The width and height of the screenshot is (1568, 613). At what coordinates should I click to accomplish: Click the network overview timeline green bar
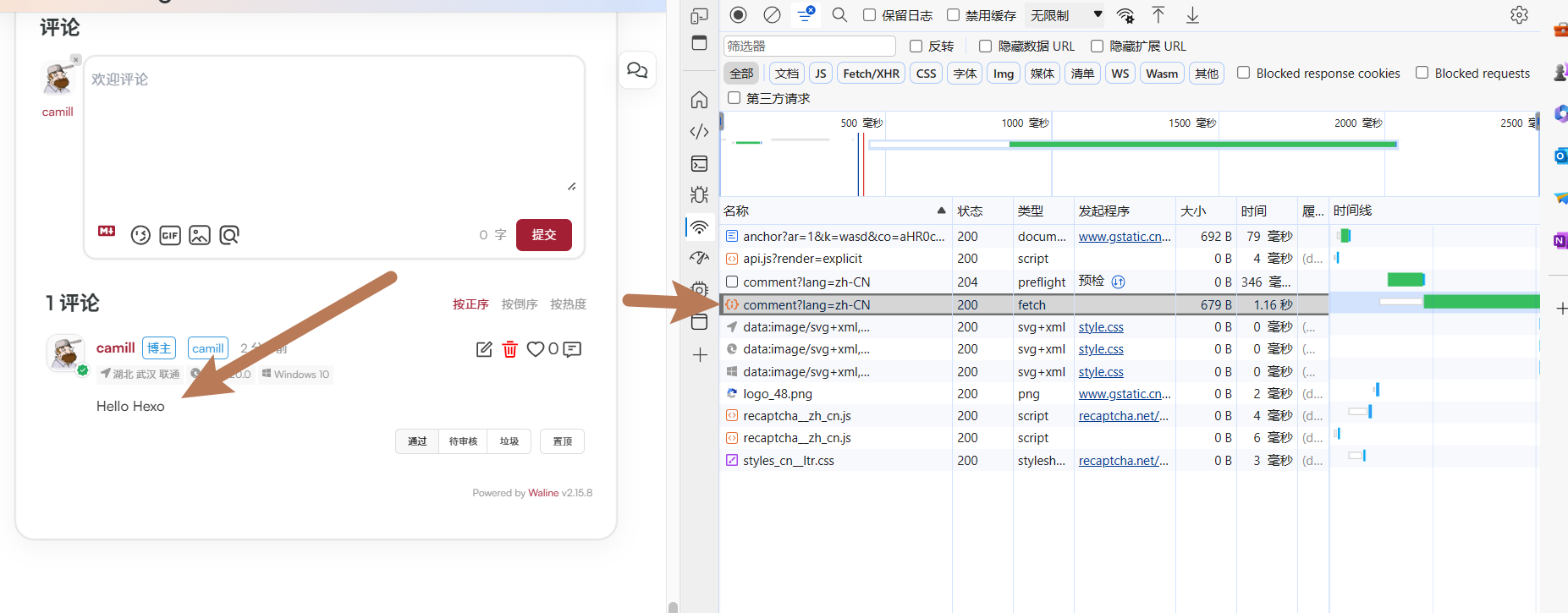pos(1202,145)
